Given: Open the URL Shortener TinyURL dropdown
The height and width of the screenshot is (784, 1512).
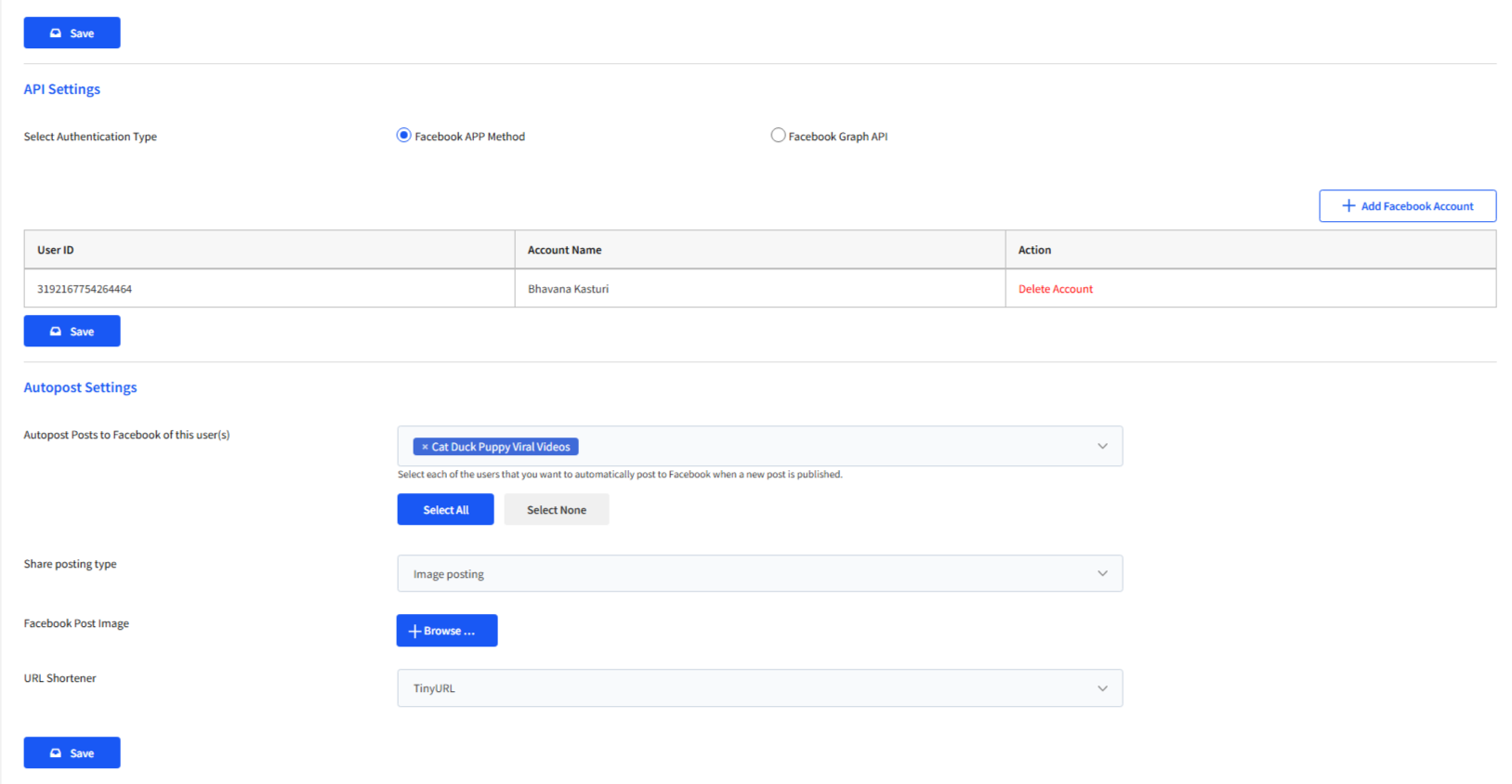Looking at the screenshot, I should coord(759,688).
